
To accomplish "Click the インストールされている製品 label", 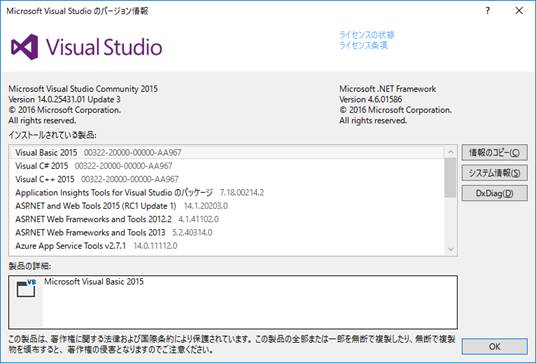I will pyautogui.click(x=52, y=135).
